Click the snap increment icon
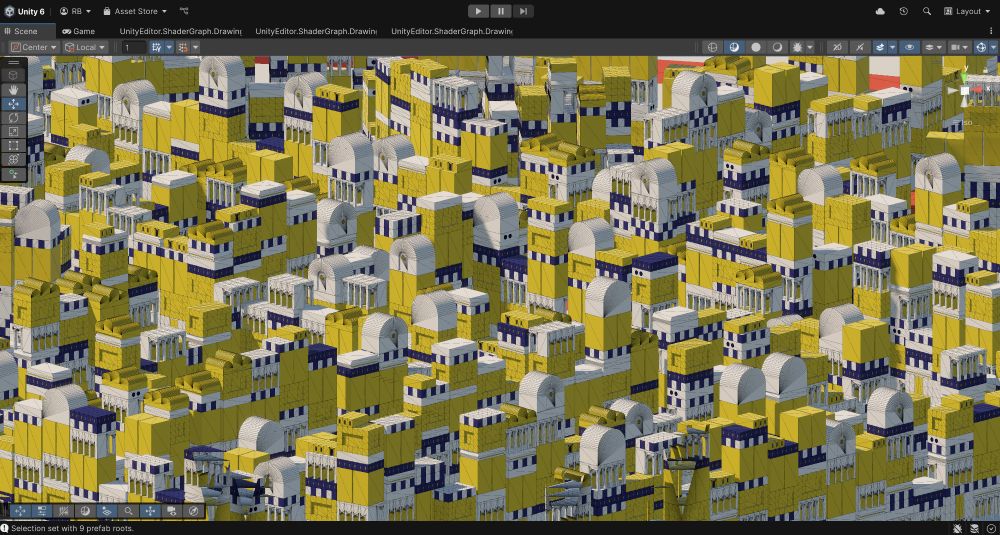 tap(183, 47)
